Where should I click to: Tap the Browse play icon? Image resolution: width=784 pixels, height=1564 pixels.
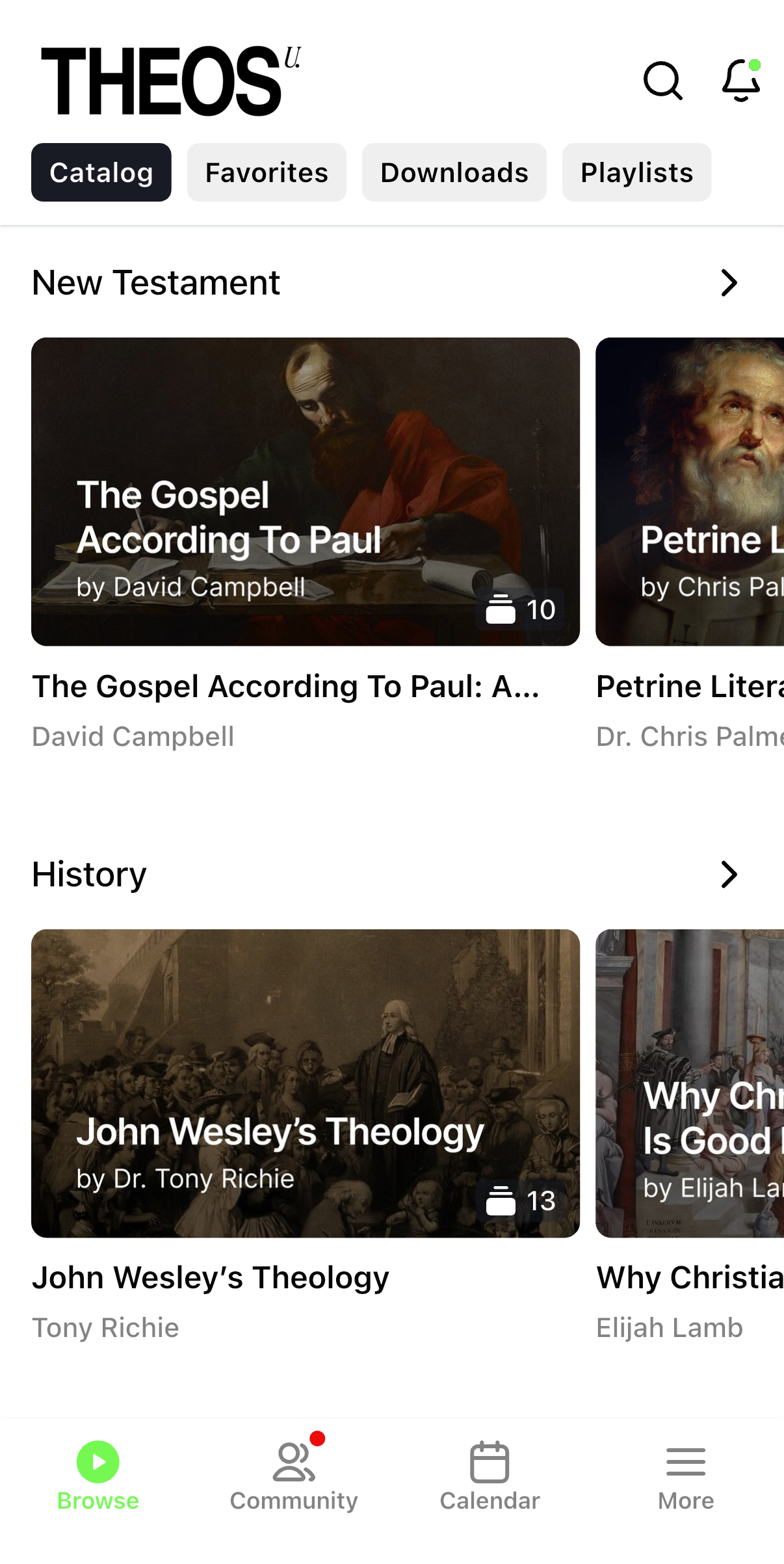point(98,1462)
